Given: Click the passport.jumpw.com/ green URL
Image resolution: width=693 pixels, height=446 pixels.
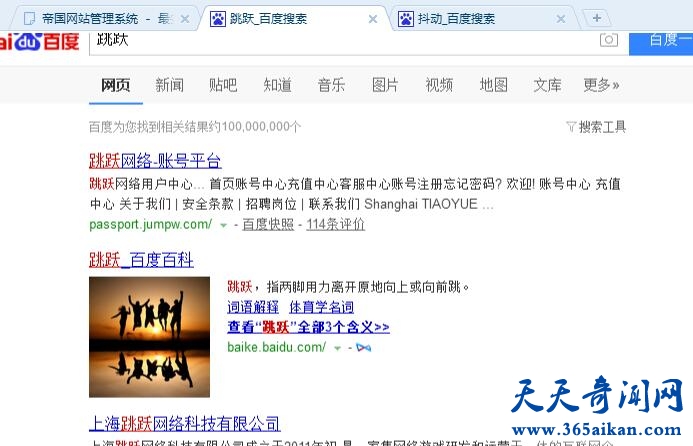Looking at the screenshot, I should click(x=151, y=225).
